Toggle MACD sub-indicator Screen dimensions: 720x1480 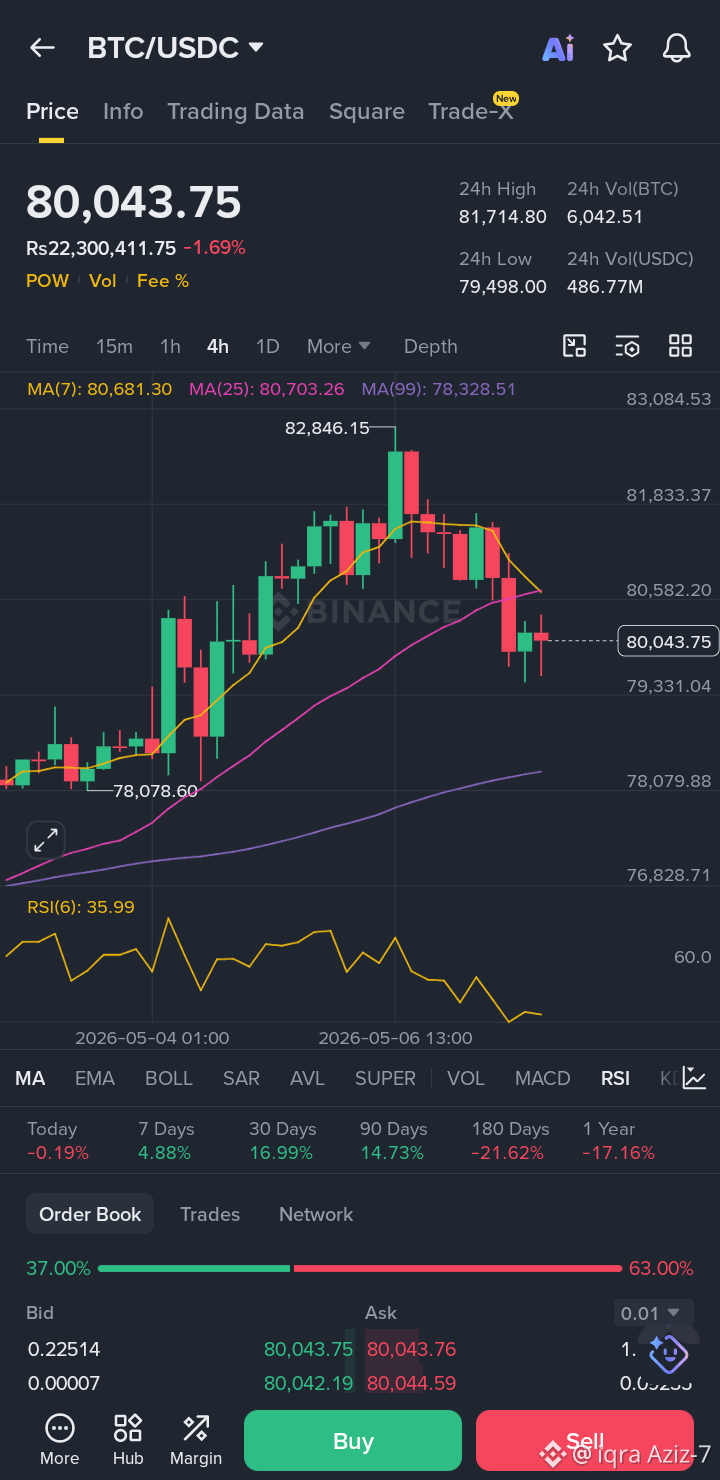click(543, 1078)
